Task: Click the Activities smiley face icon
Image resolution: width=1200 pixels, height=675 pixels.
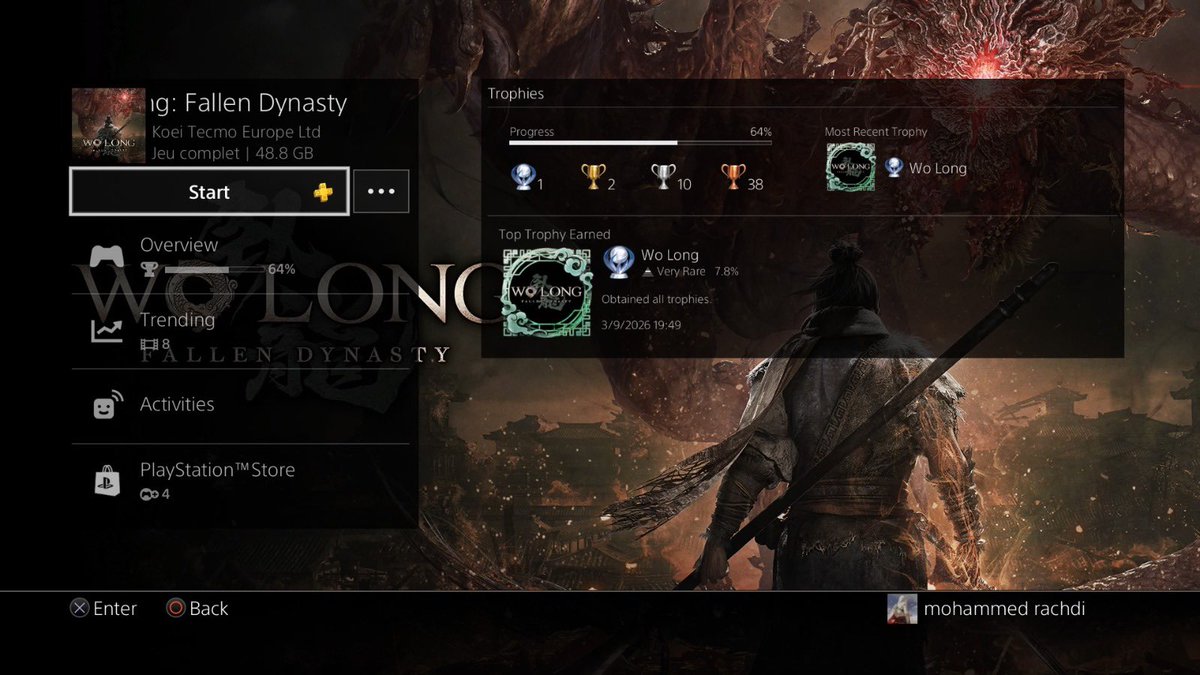Action: [107, 405]
